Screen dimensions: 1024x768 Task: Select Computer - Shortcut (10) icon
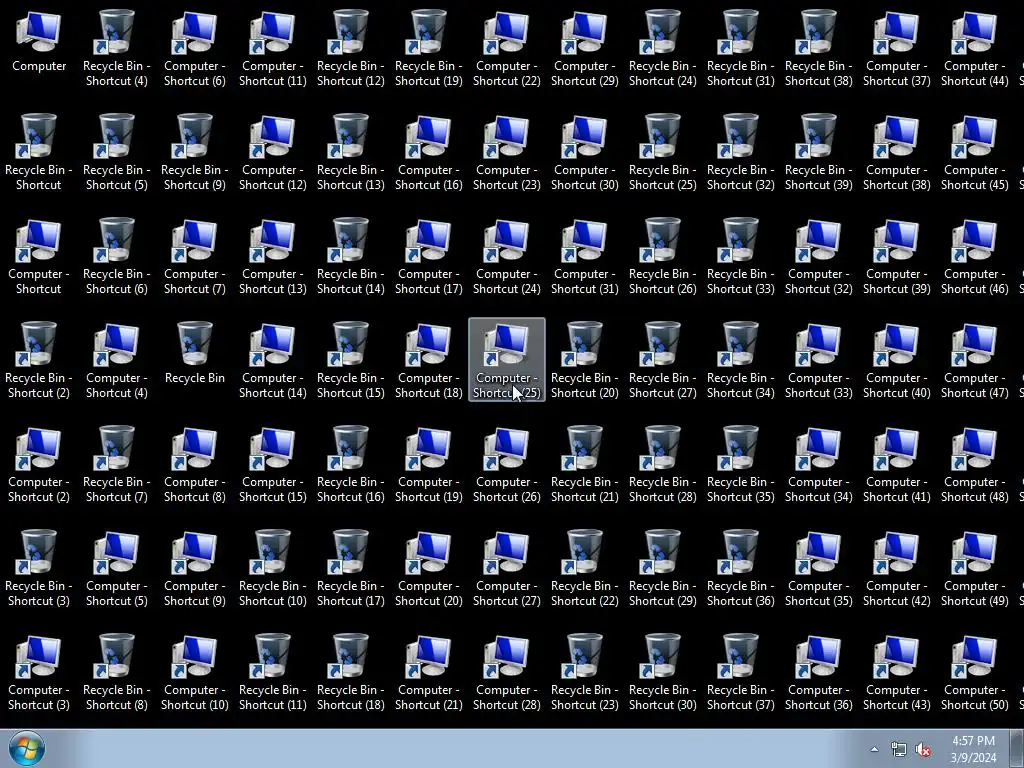click(195, 672)
